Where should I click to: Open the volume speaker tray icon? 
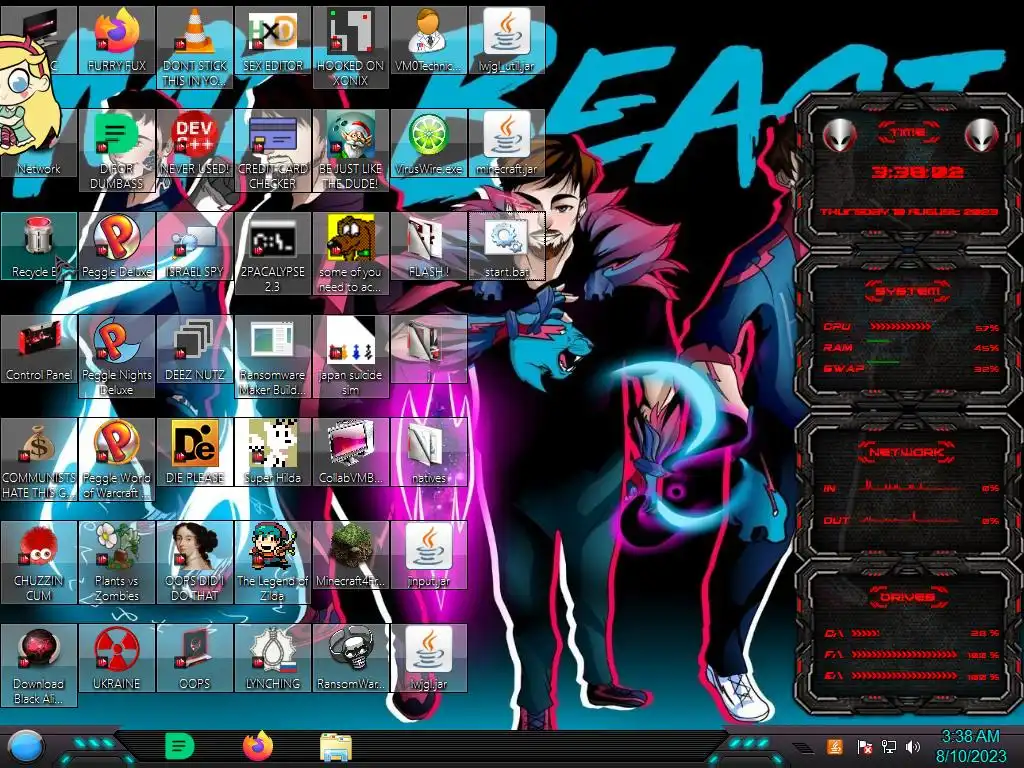pos(913,746)
